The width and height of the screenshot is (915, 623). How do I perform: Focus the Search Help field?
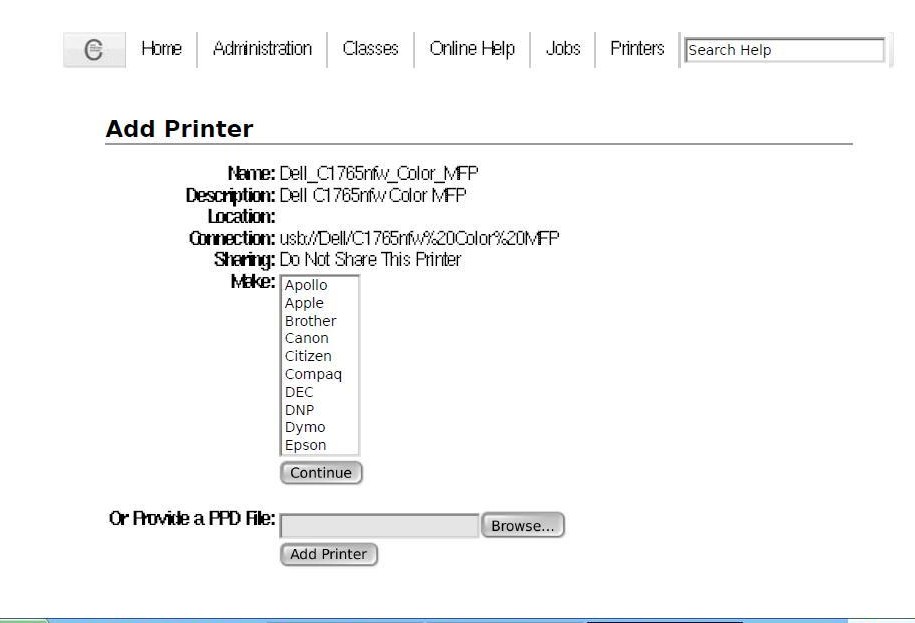coord(784,50)
